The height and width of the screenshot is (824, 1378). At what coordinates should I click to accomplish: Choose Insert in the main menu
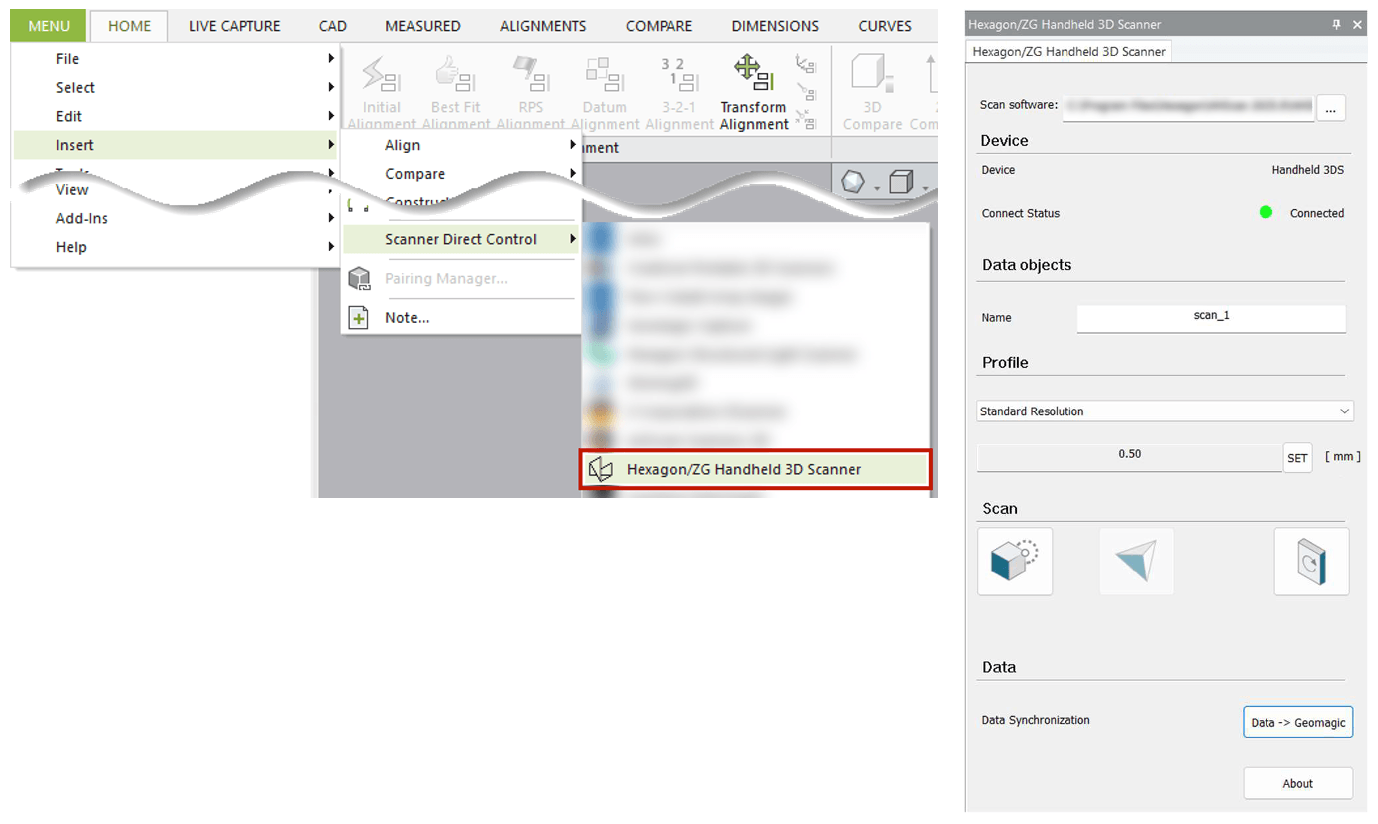pos(176,145)
